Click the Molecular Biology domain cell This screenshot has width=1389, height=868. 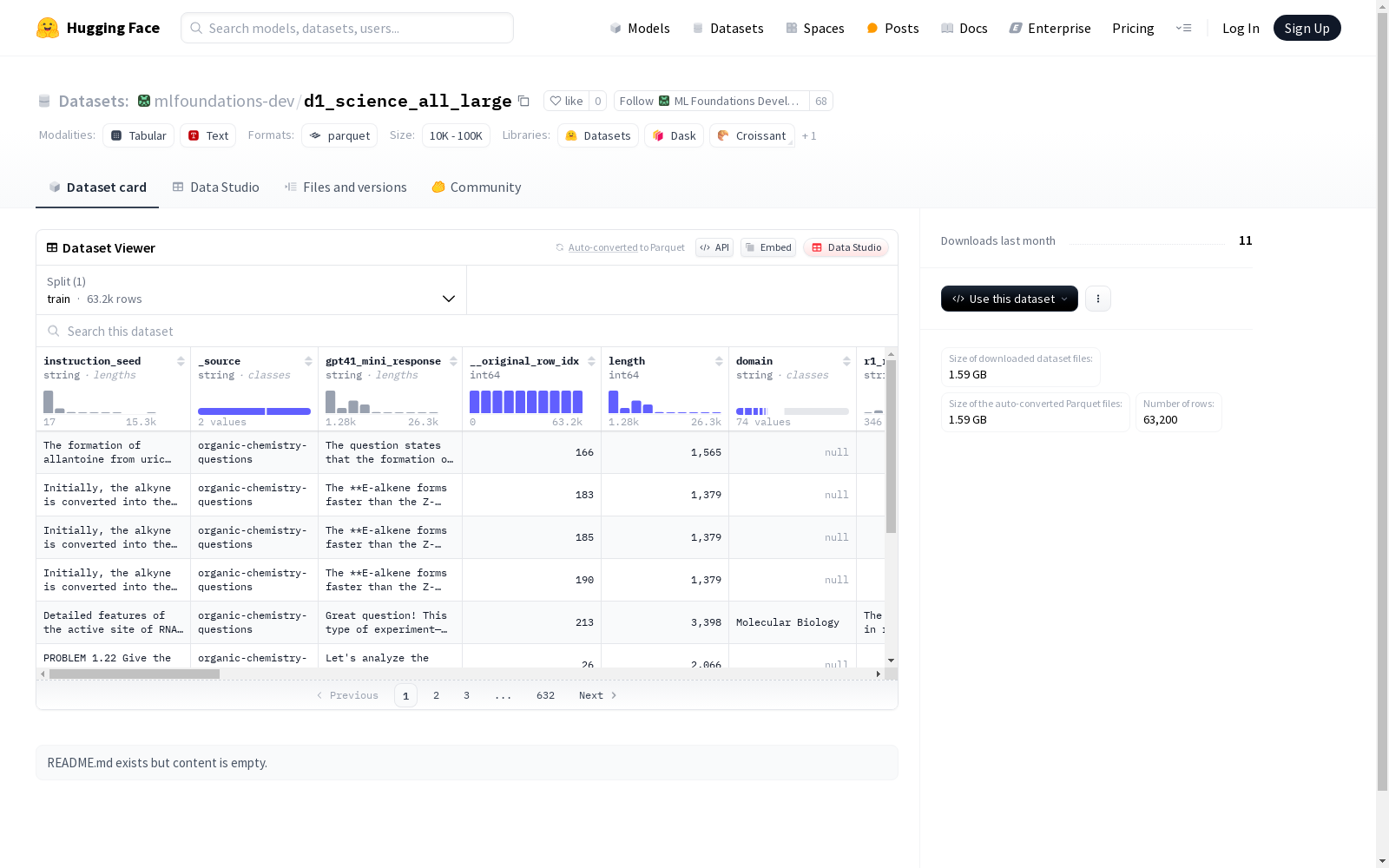793,622
